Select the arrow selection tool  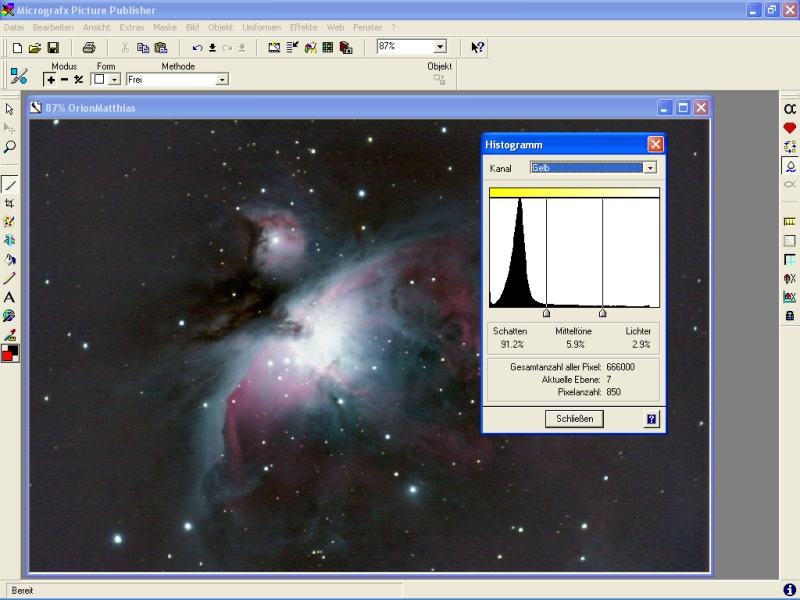tap(10, 109)
